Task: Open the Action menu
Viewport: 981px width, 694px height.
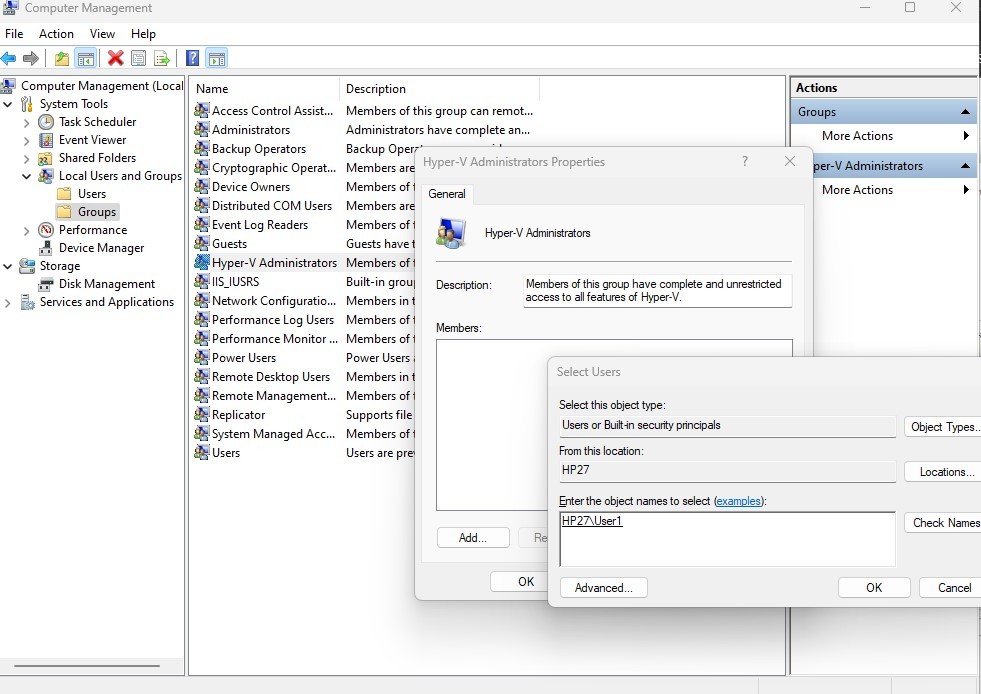Action: (56, 34)
